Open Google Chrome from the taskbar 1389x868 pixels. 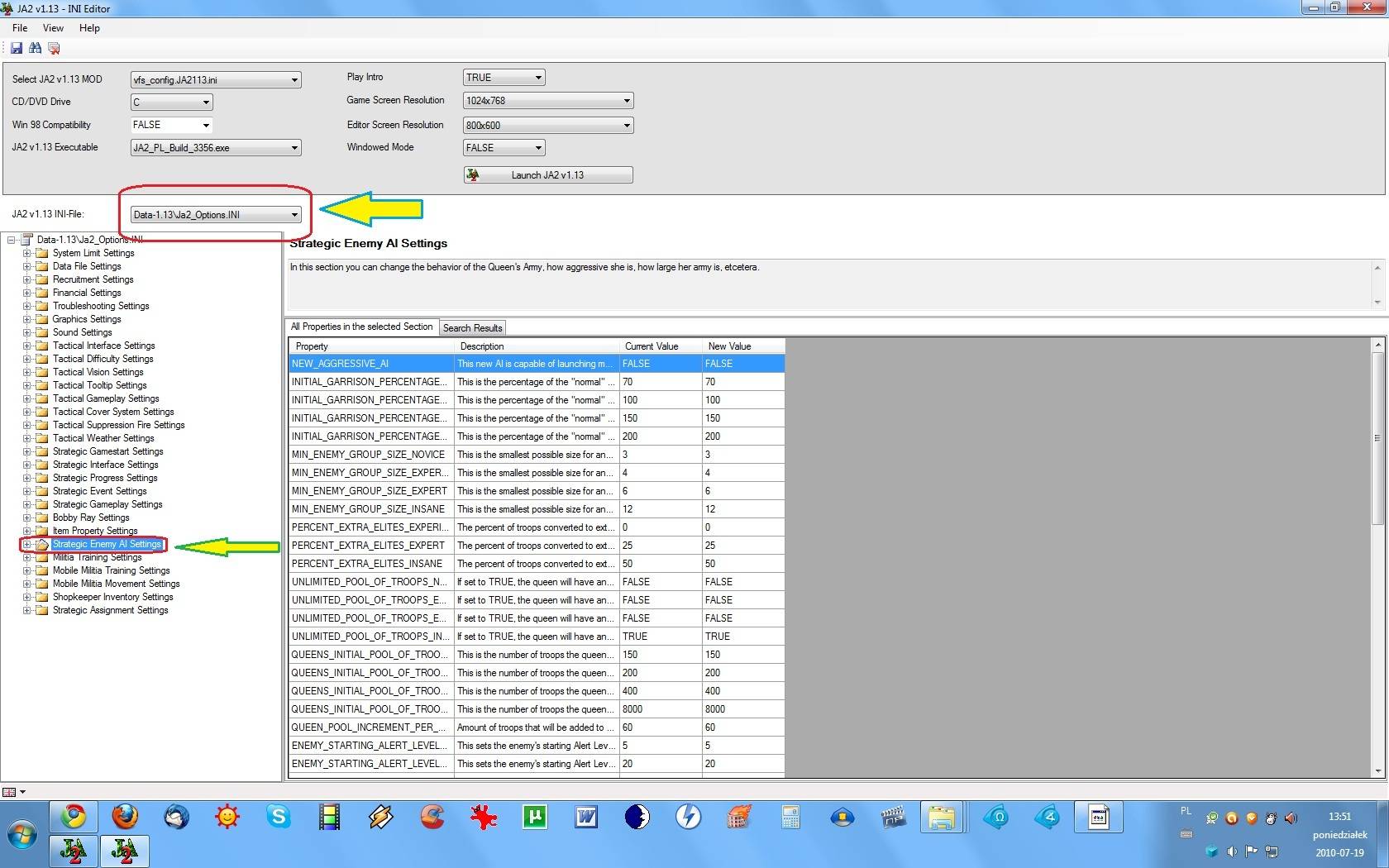[74, 817]
